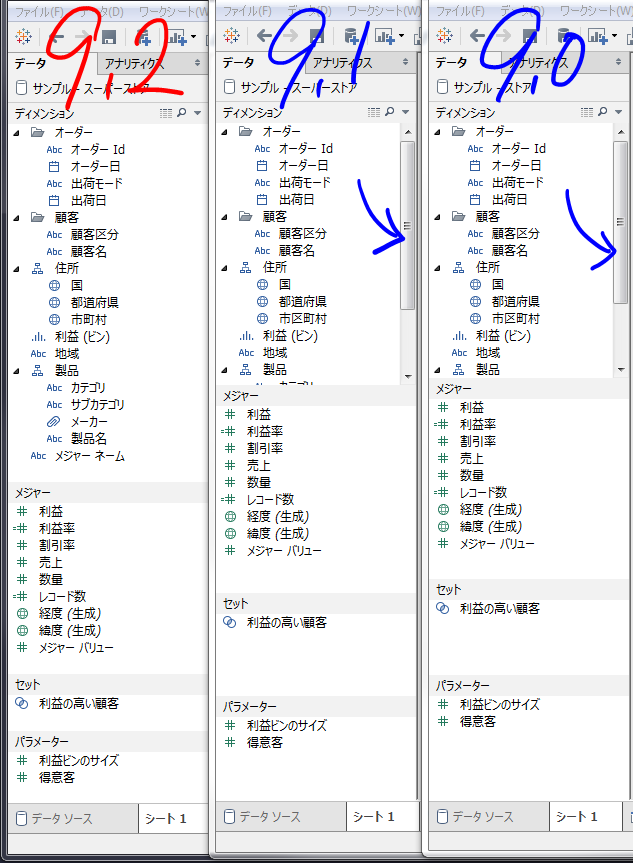The width and height of the screenshot is (633, 863).
Task: Open ワークシート(W) menu in right window
Action: pyautogui.click(x=596, y=10)
